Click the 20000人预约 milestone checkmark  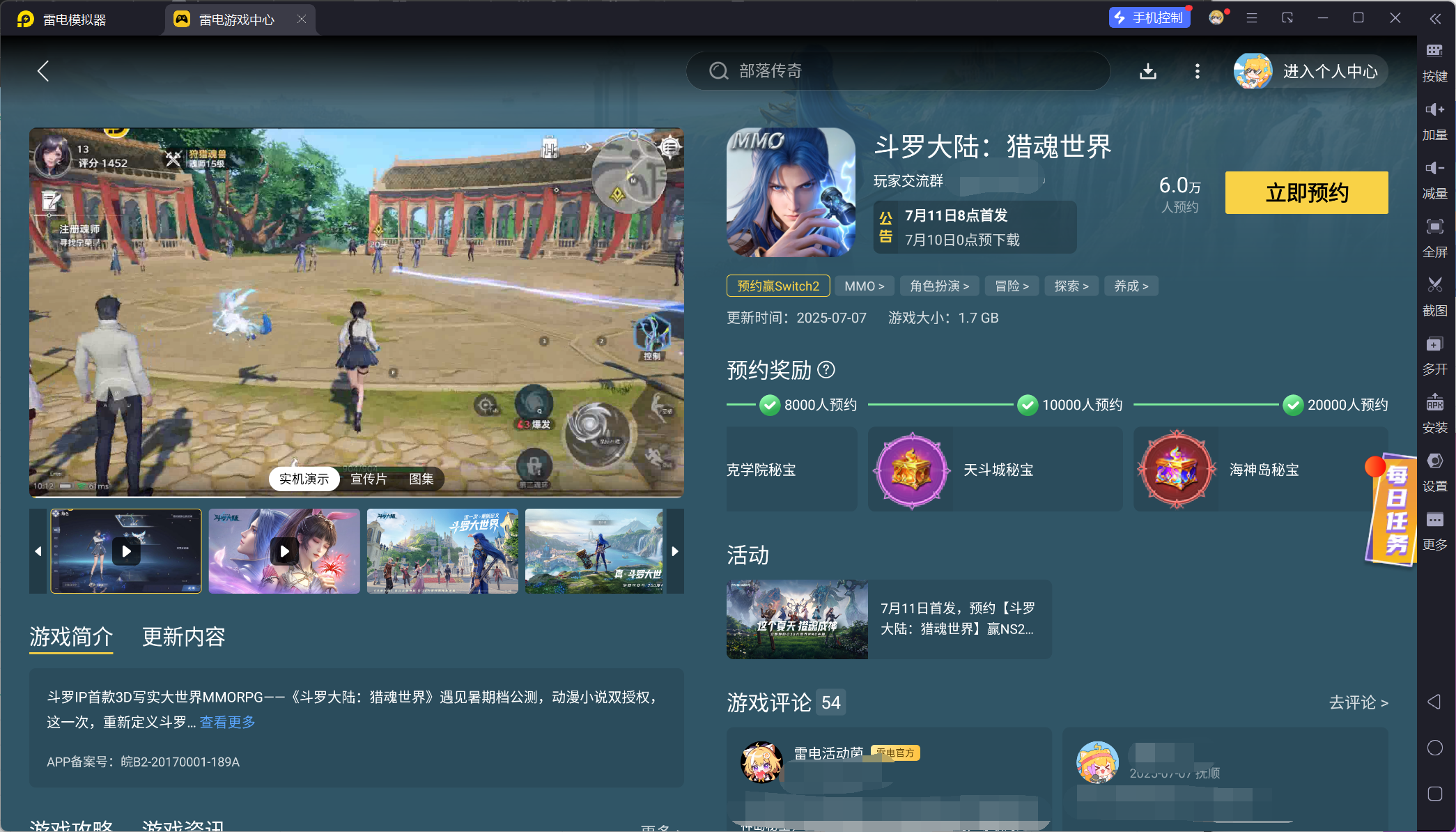1293,405
